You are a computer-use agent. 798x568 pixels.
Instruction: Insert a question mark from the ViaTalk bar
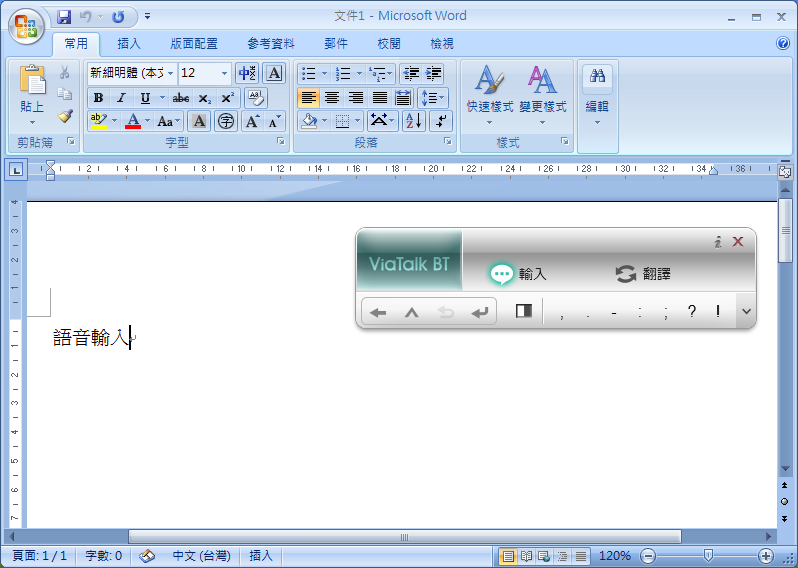click(691, 311)
